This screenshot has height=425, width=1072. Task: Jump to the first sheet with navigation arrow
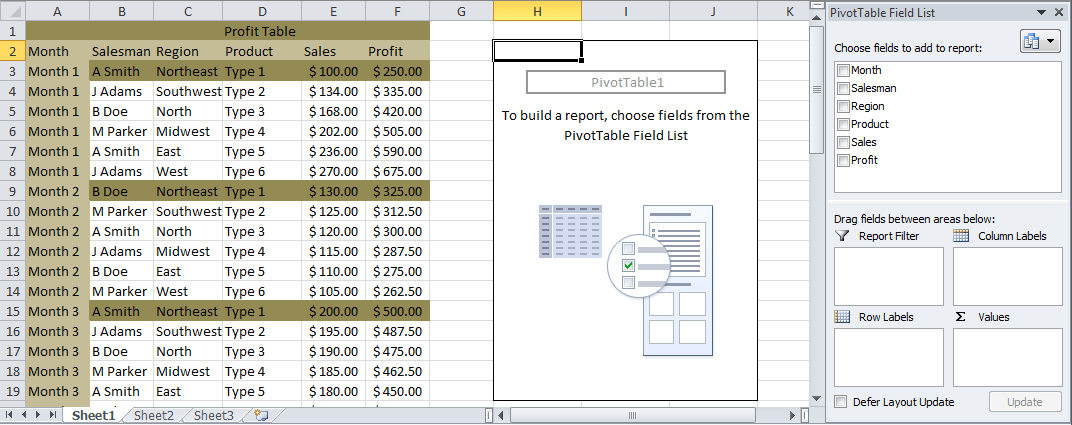11,415
